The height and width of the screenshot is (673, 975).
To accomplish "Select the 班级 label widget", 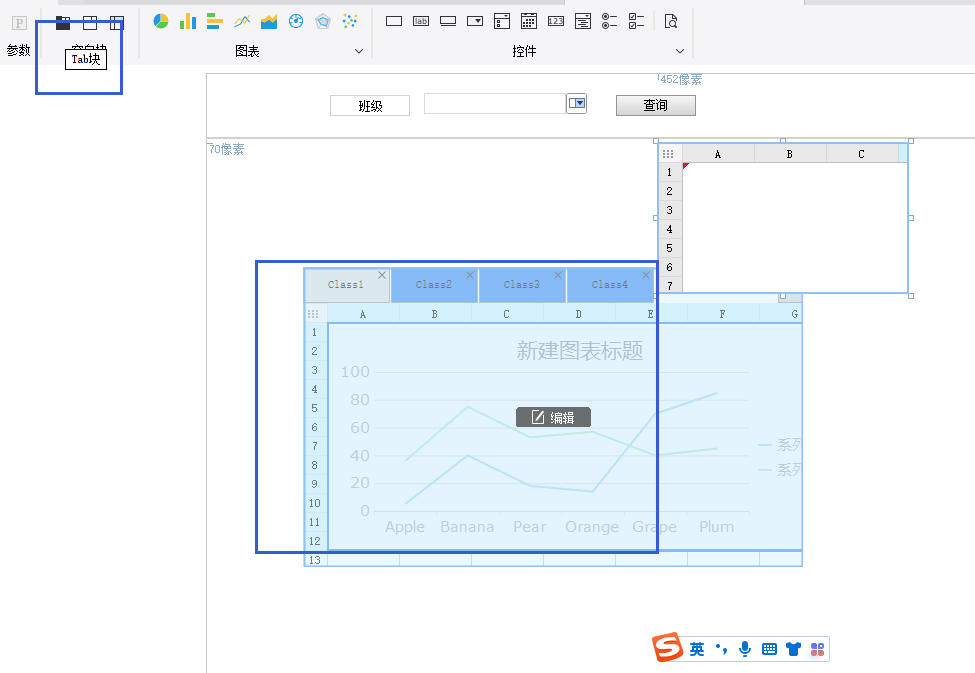I will click(370, 106).
